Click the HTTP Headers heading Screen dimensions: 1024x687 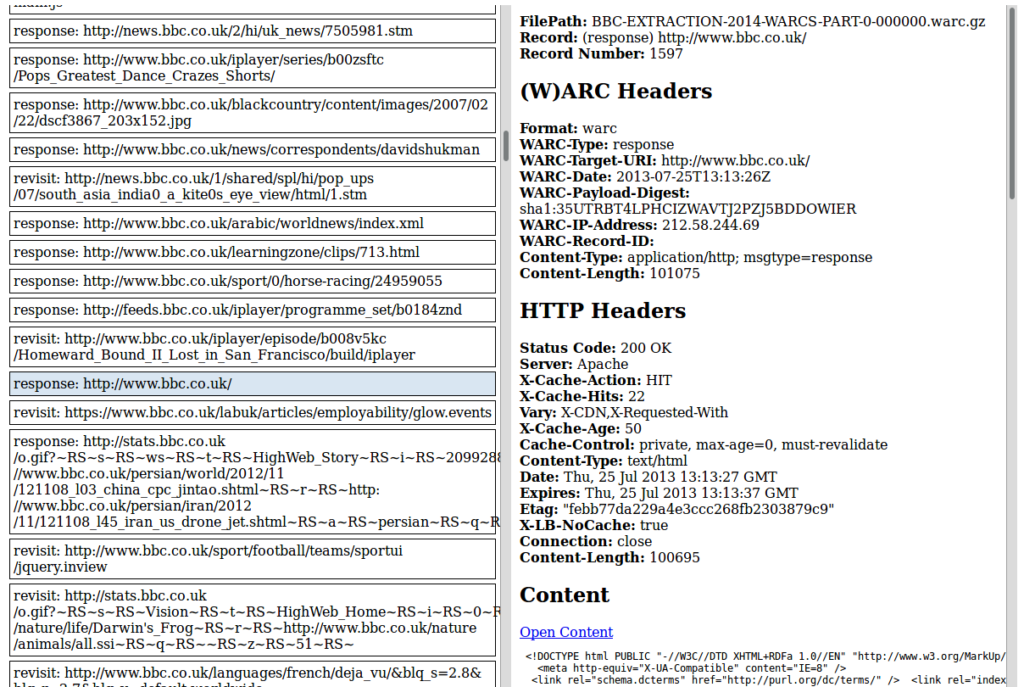603,311
